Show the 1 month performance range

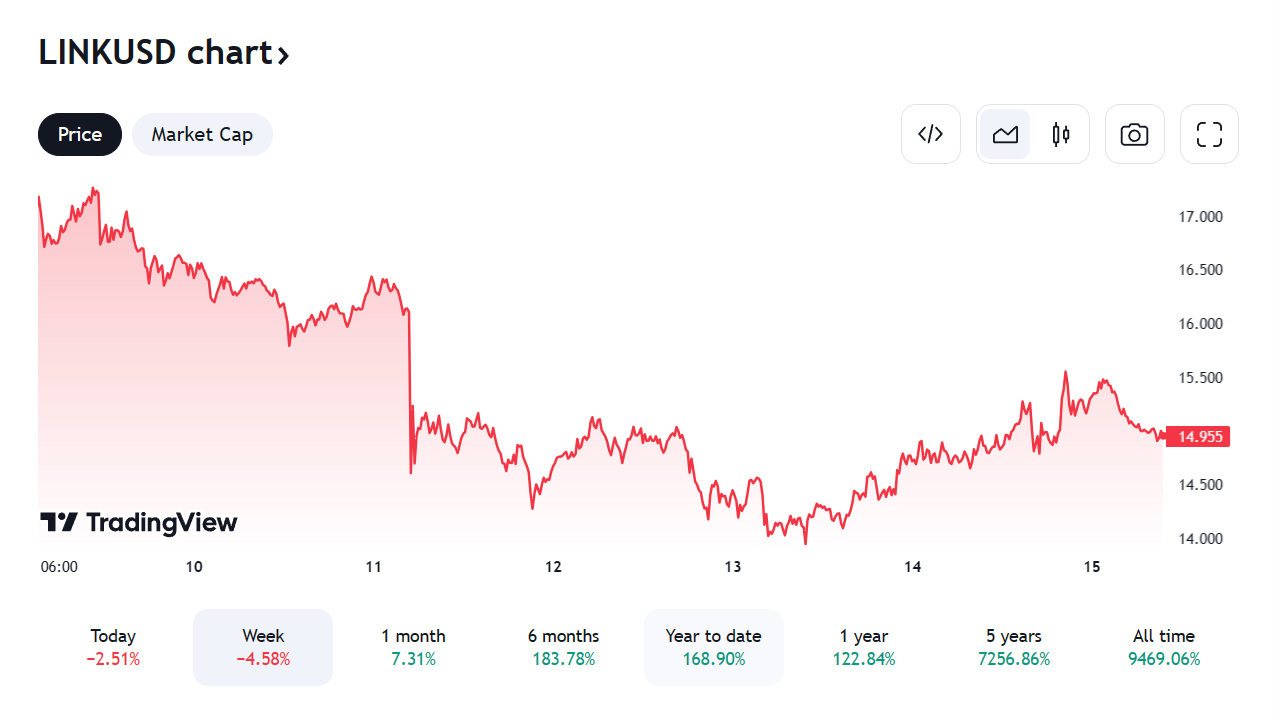coord(413,647)
